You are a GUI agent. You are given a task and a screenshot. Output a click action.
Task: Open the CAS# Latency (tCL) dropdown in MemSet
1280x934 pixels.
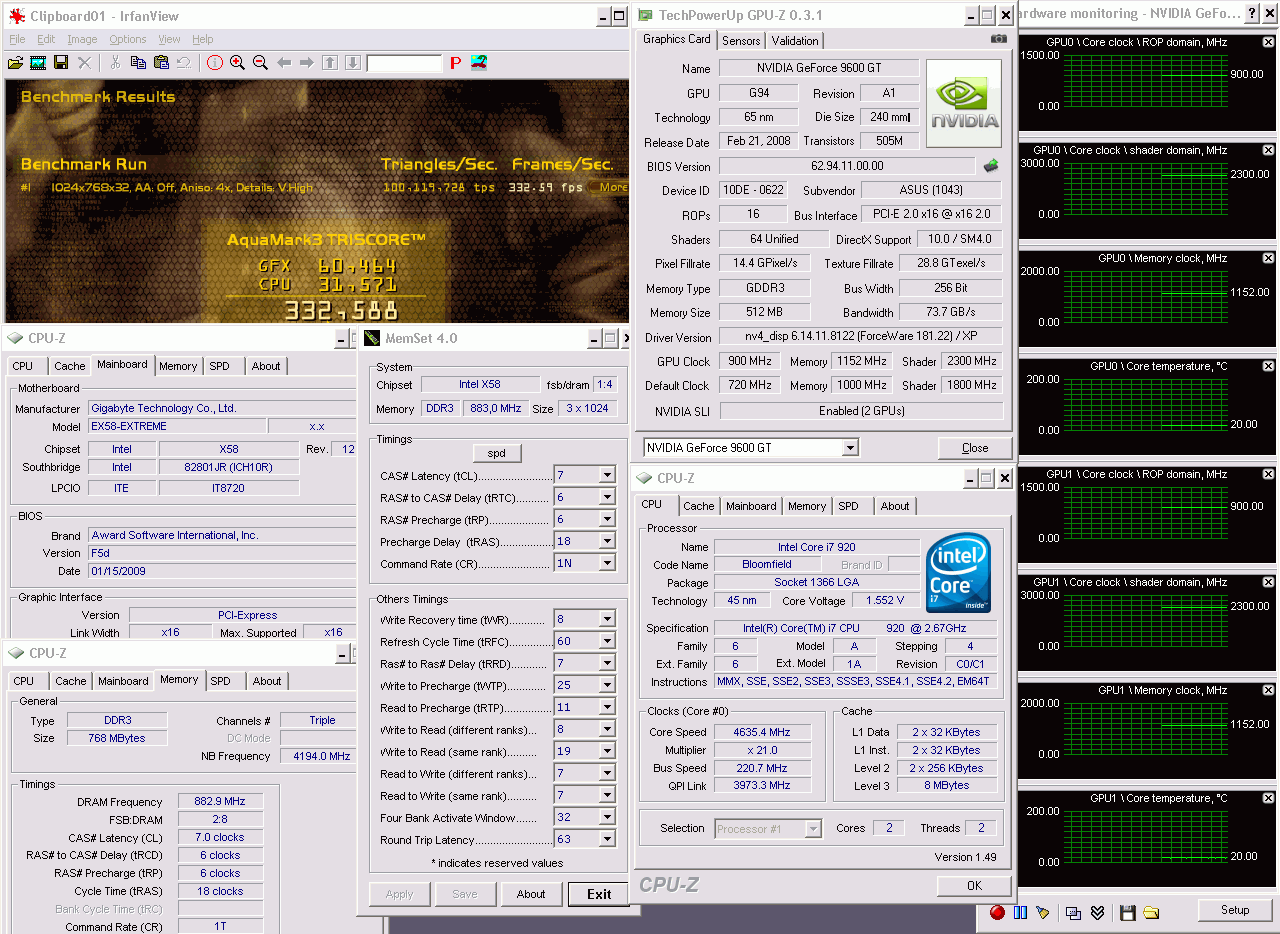[606, 475]
